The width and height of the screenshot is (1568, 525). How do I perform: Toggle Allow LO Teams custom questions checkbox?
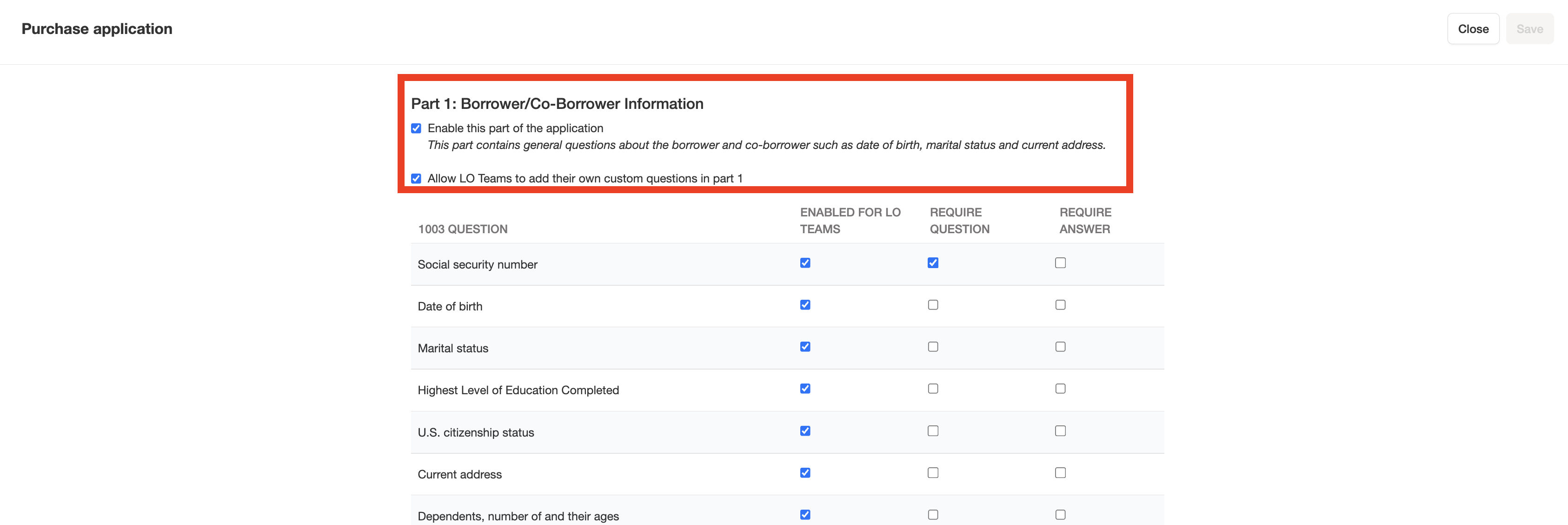point(416,178)
